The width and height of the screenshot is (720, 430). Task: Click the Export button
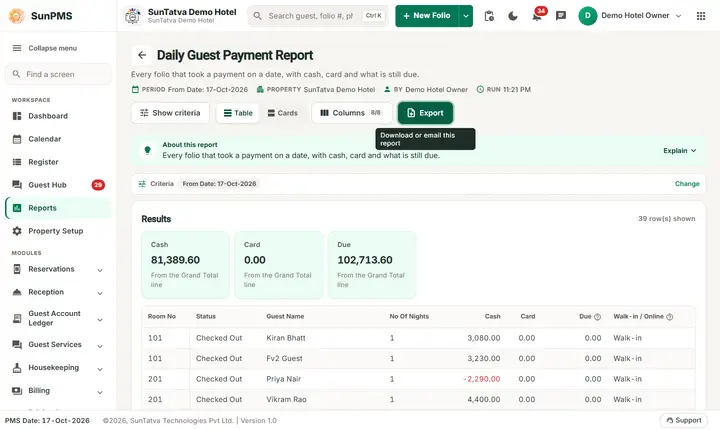[x=425, y=113]
